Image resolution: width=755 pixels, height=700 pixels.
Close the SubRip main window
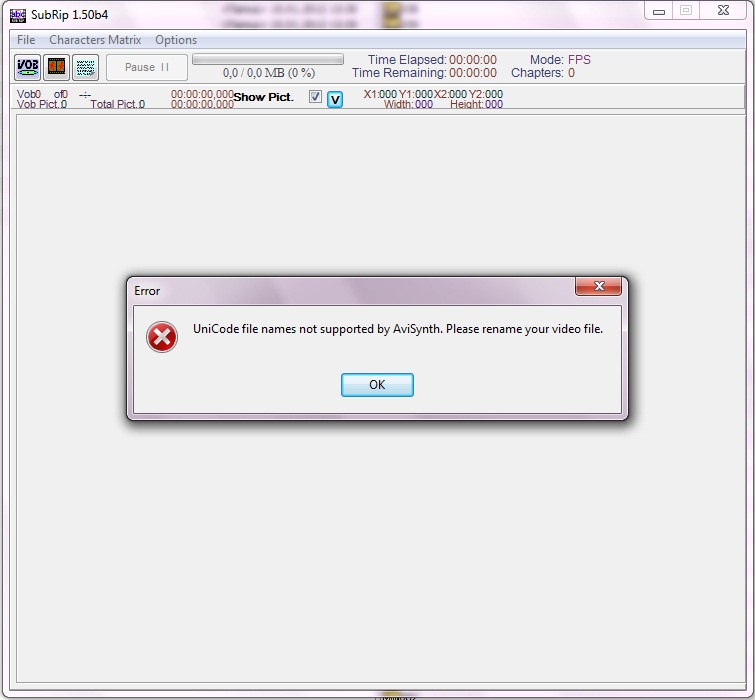[723, 11]
